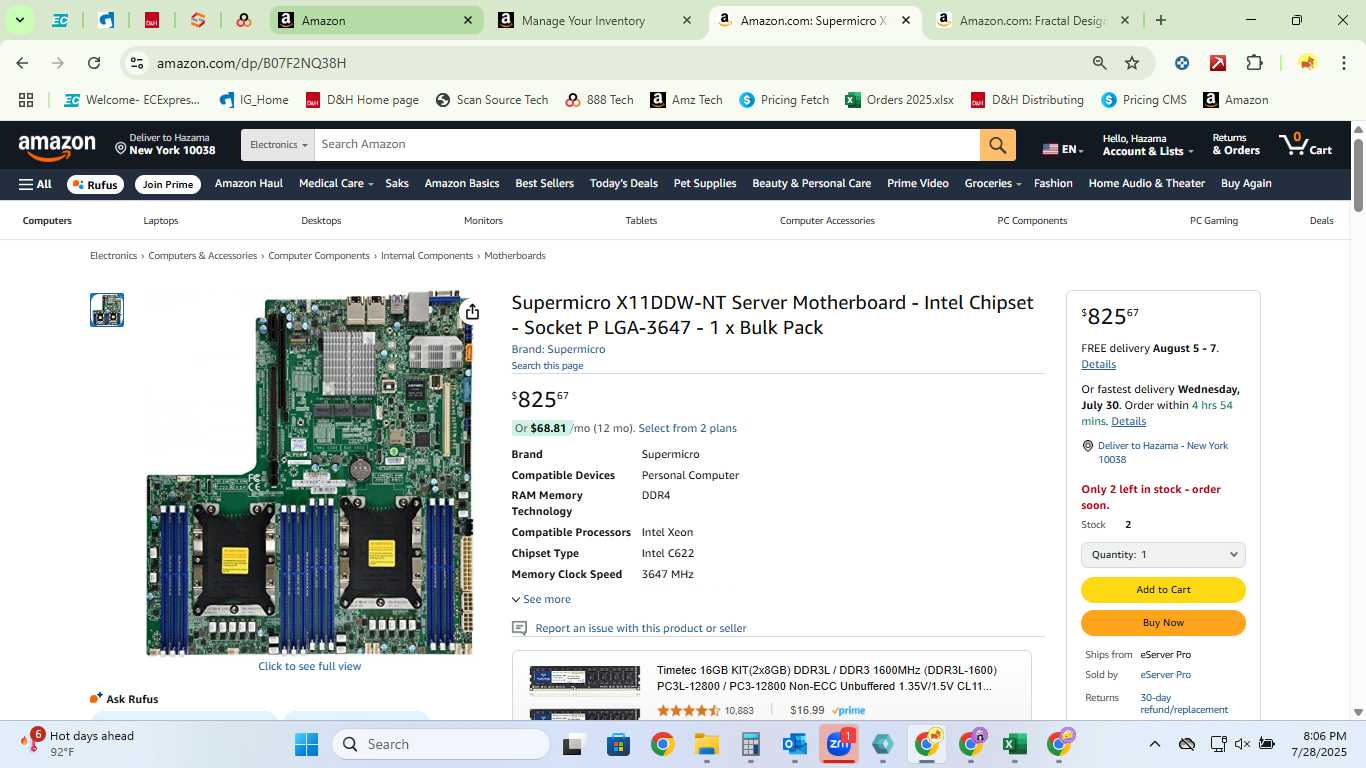The width and height of the screenshot is (1366, 768).
Task: Open Motherboards breadcrumb link
Action: click(x=515, y=256)
